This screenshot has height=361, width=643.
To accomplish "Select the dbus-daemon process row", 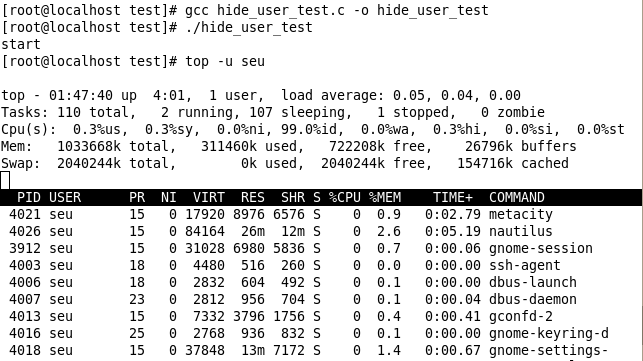I will pyautogui.click(x=322, y=299).
